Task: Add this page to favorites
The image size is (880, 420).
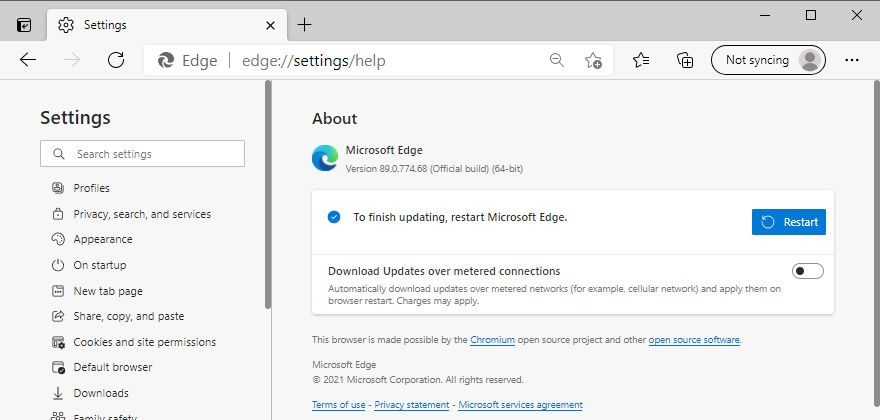Action: (x=594, y=60)
